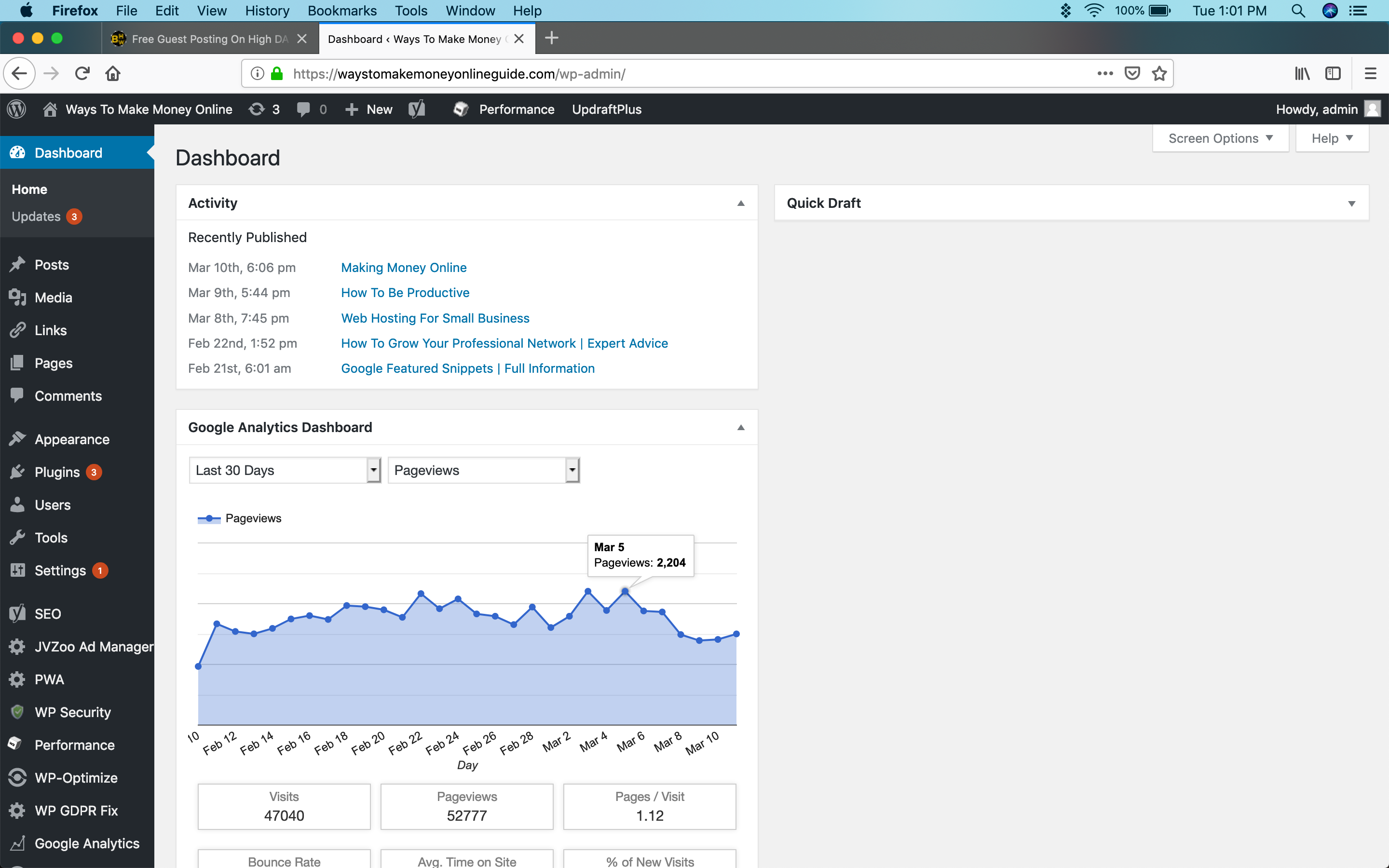The image size is (1389, 868).
Task: Click the Pageviews 52777 stat box
Action: (467, 807)
